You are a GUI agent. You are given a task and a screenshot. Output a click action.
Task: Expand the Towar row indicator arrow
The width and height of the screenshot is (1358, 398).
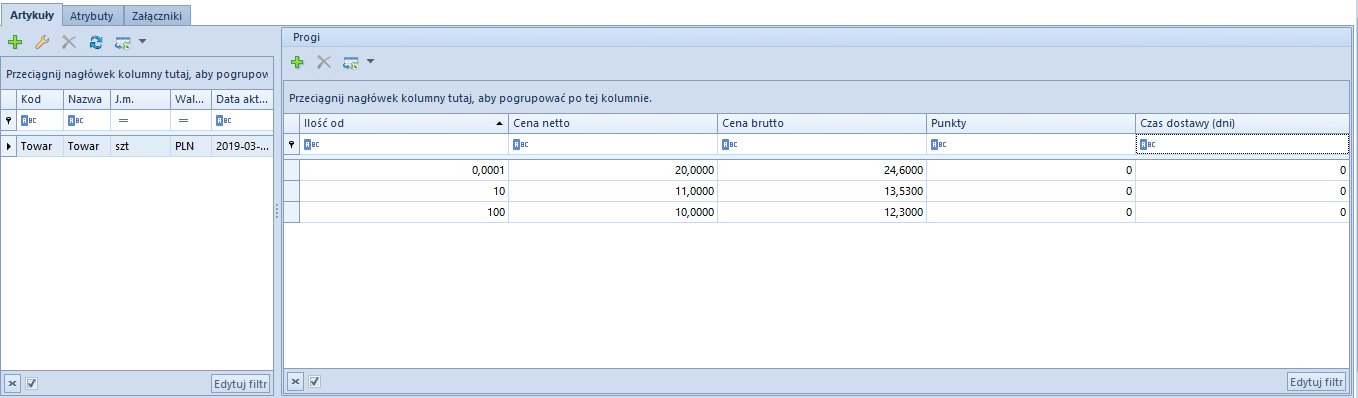click(x=9, y=146)
